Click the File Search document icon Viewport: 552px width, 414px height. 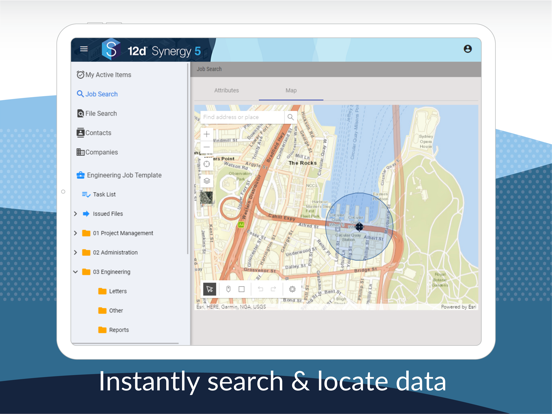click(80, 113)
